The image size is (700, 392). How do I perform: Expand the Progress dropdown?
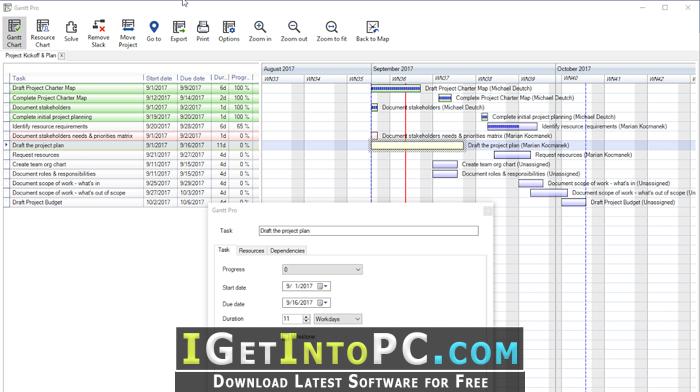[358, 269]
